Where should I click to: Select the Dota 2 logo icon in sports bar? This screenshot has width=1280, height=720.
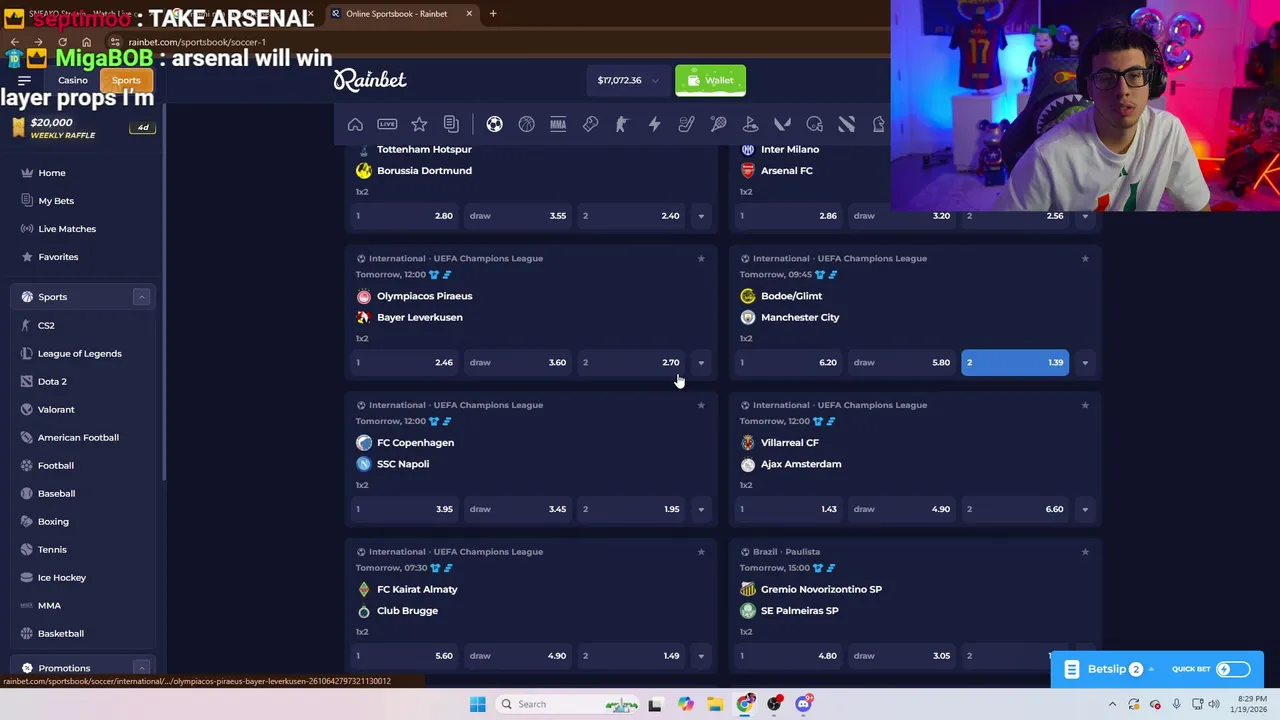[x=846, y=124]
